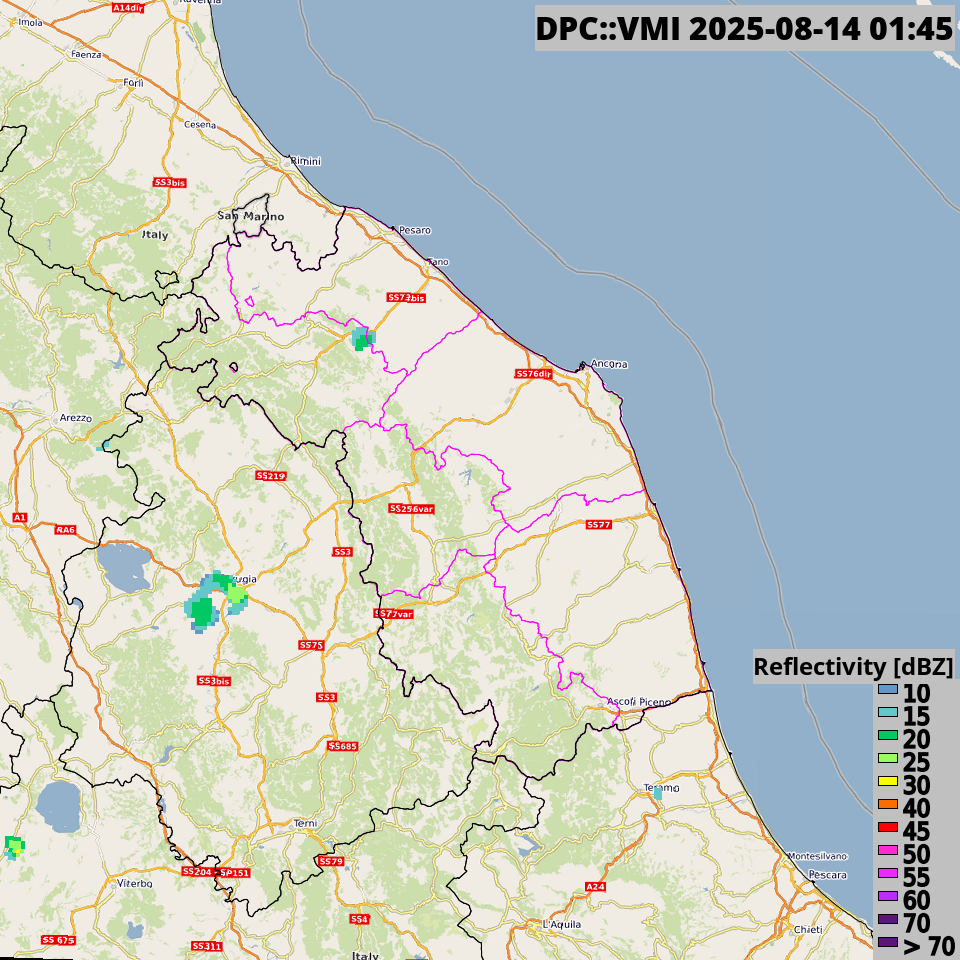Click the 30 dBZ yellow legend swatch
This screenshot has width=960, height=960.
coord(887,781)
